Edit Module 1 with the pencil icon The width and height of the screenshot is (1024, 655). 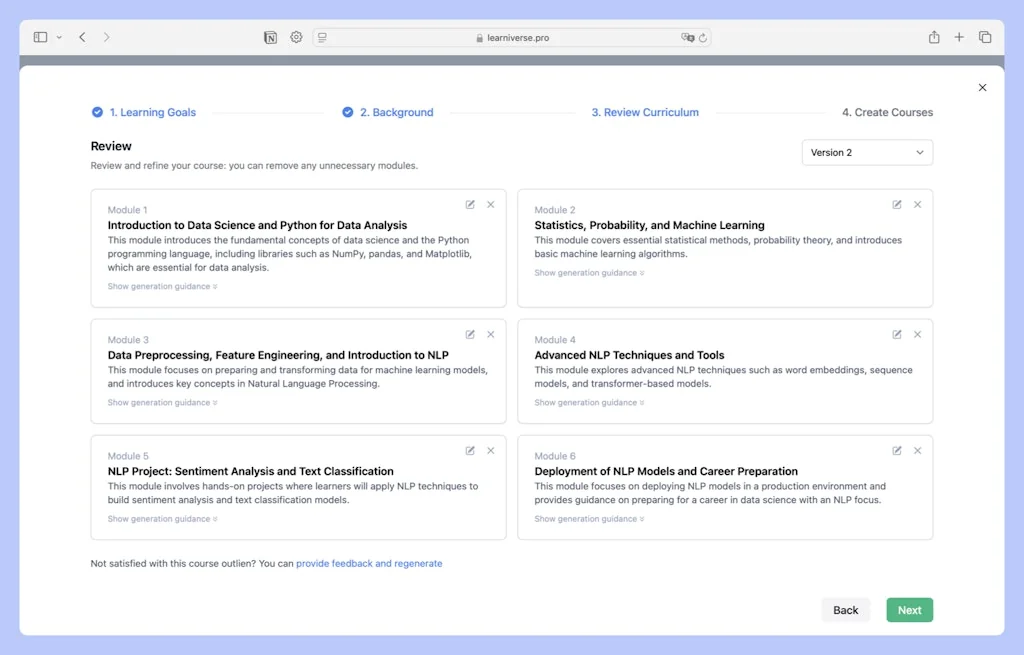[x=470, y=205]
